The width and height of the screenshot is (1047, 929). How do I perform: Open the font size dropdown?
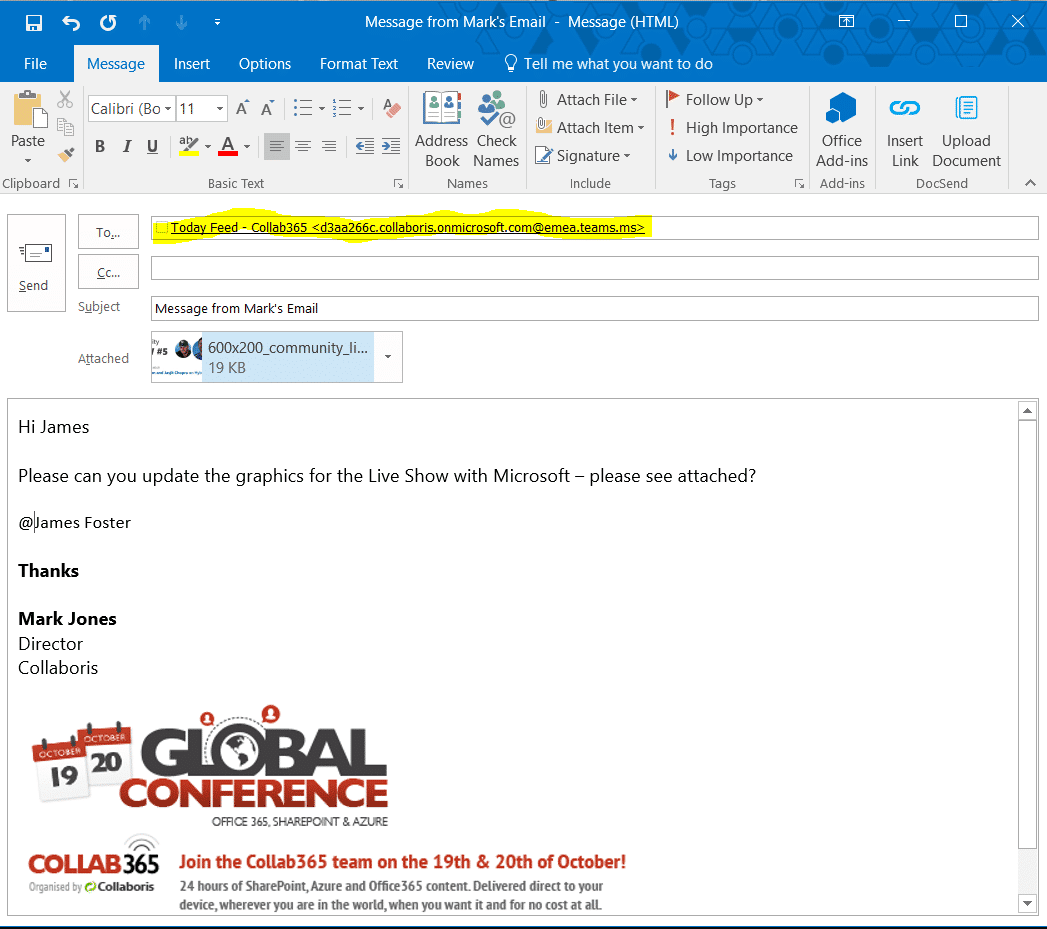click(x=219, y=109)
